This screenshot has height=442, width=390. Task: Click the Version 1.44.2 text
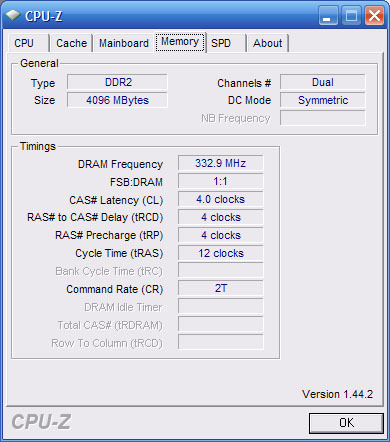pyautogui.click(x=337, y=394)
